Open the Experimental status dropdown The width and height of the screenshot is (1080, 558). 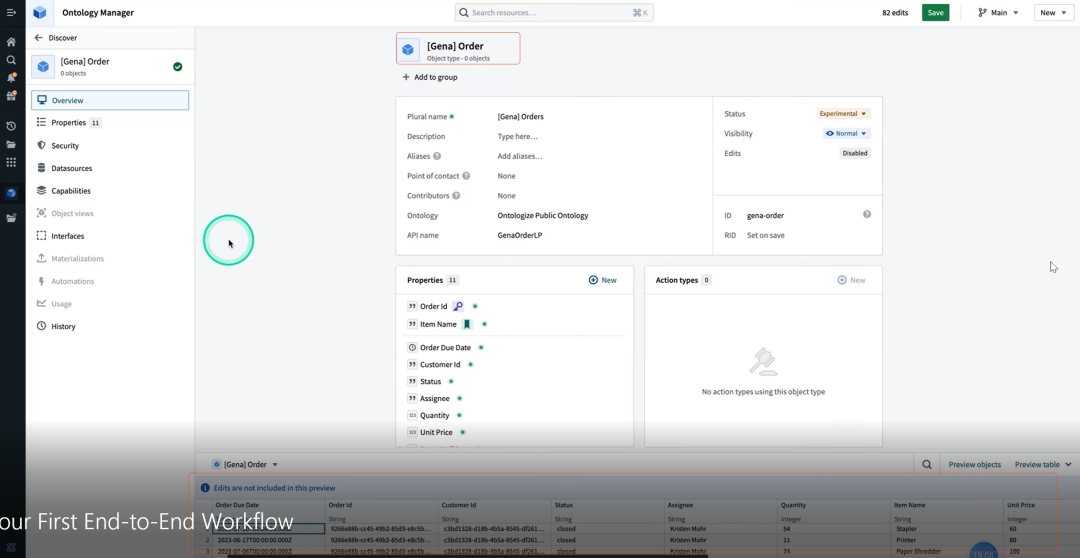(843, 114)
